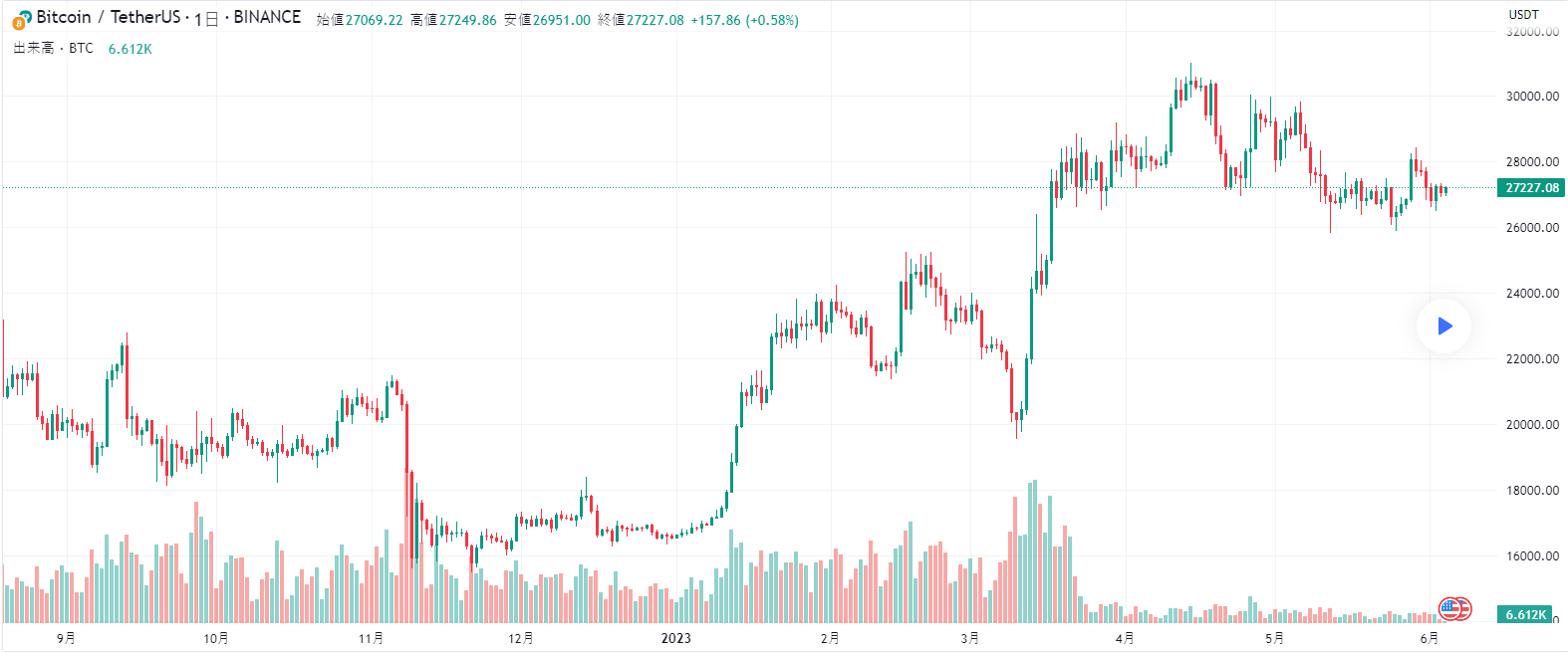1568x653 pixels.
Task: Click the +157.86 (+0.58%) change value
Action: [744, 20]
